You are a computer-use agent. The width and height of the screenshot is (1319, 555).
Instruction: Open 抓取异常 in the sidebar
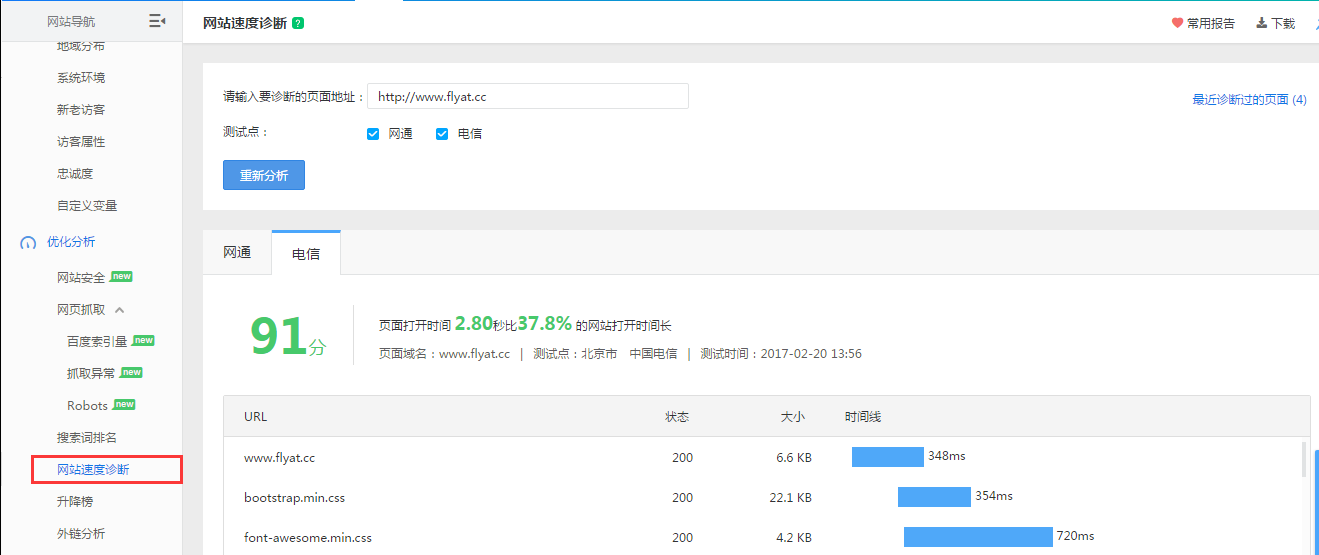point(91,374)
